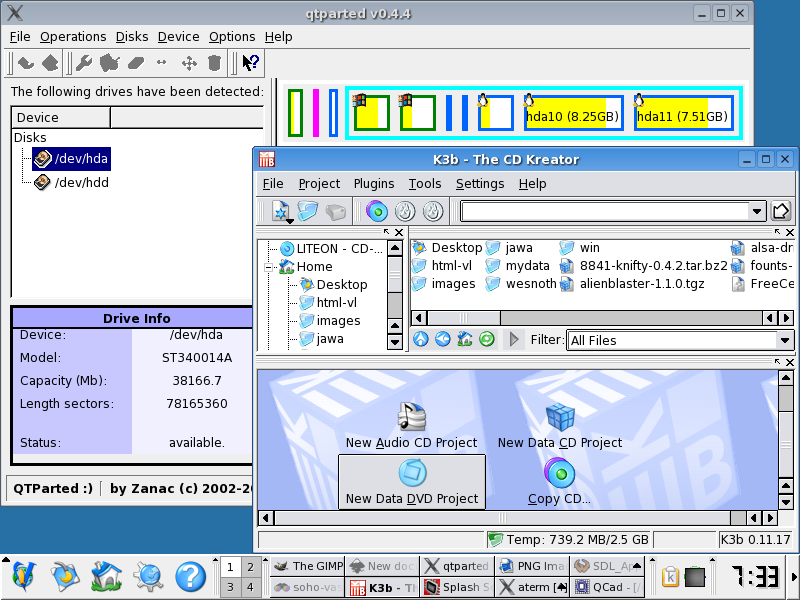Image resolution: width=800 pixels, height=600 pixels.
Task: Switch to virtual desktop 3 in pager
Action: [229, 587]
